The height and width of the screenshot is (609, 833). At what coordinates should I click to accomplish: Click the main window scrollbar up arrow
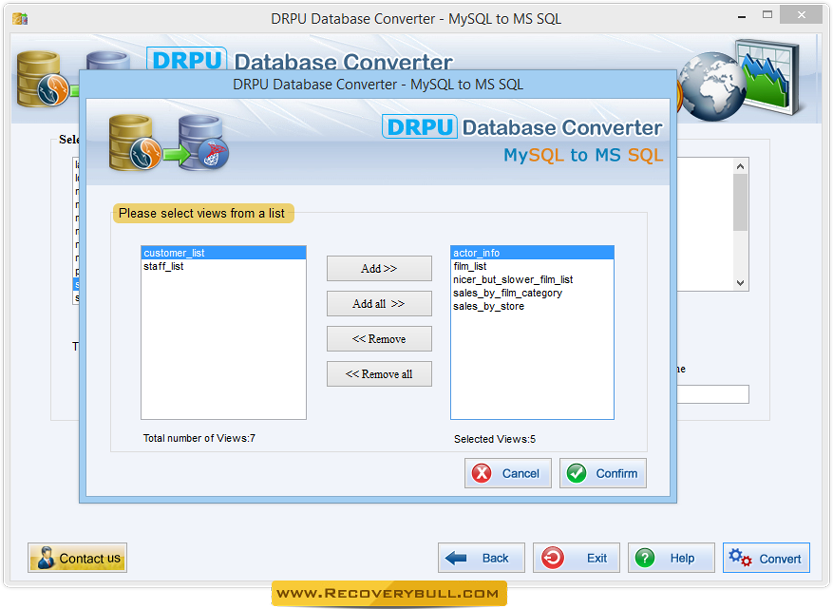pos(741,166)
